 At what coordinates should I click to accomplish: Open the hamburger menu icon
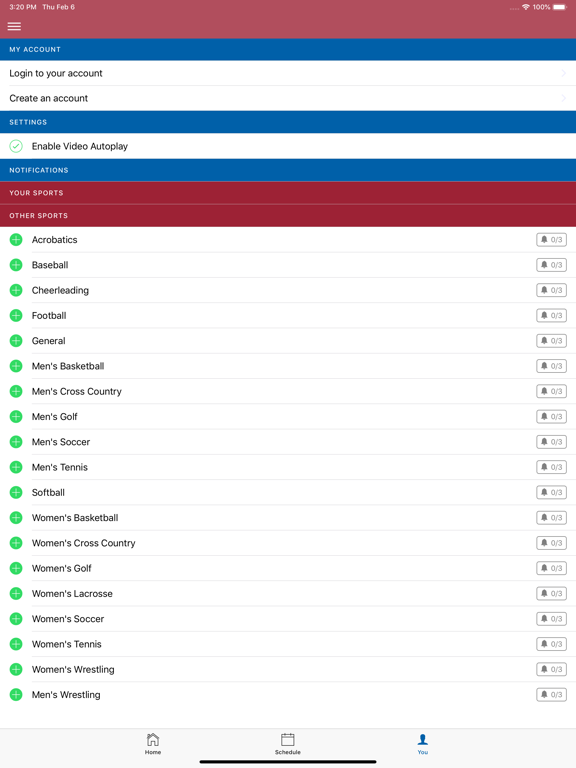[x=14, y=26]
